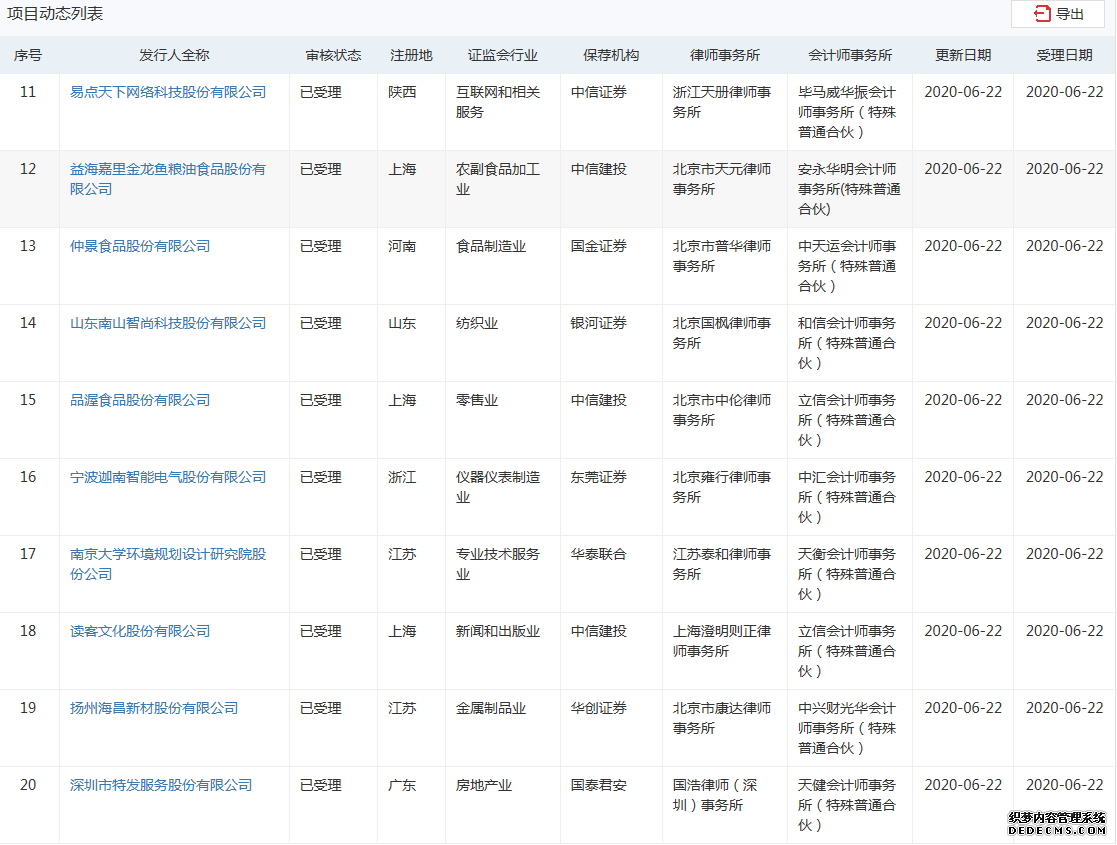The width and height of the screenshot is (1117, 845).
Task: Click the 审核状态 column header
Action: pyautogui.click(x=333, y=56)
